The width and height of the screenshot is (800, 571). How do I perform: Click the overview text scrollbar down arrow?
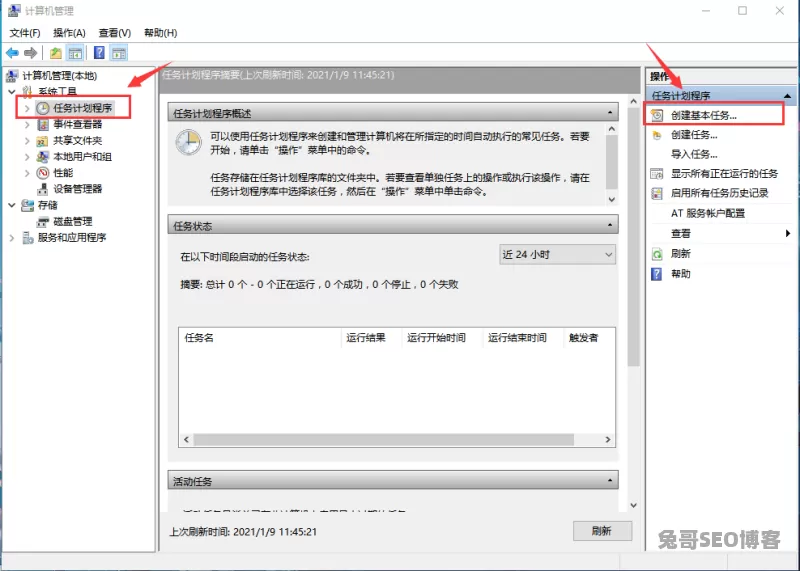tap(612, 200)
